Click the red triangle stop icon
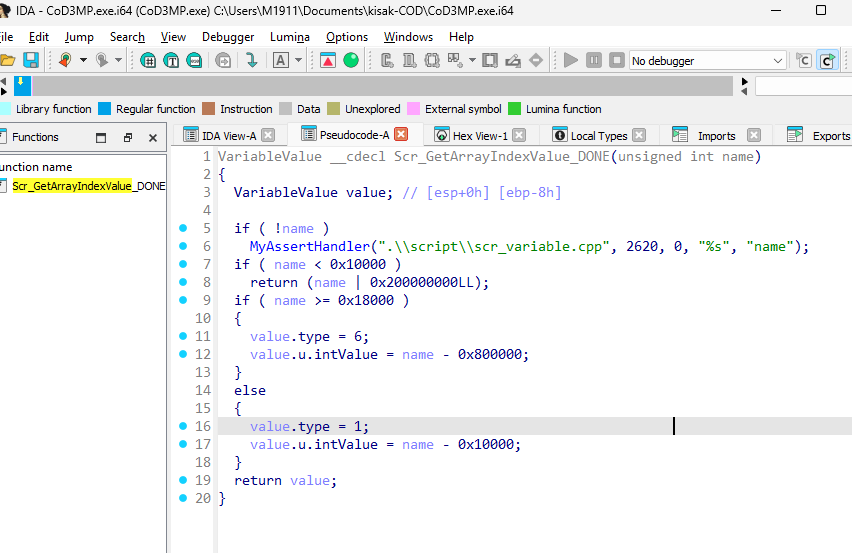 328,60
